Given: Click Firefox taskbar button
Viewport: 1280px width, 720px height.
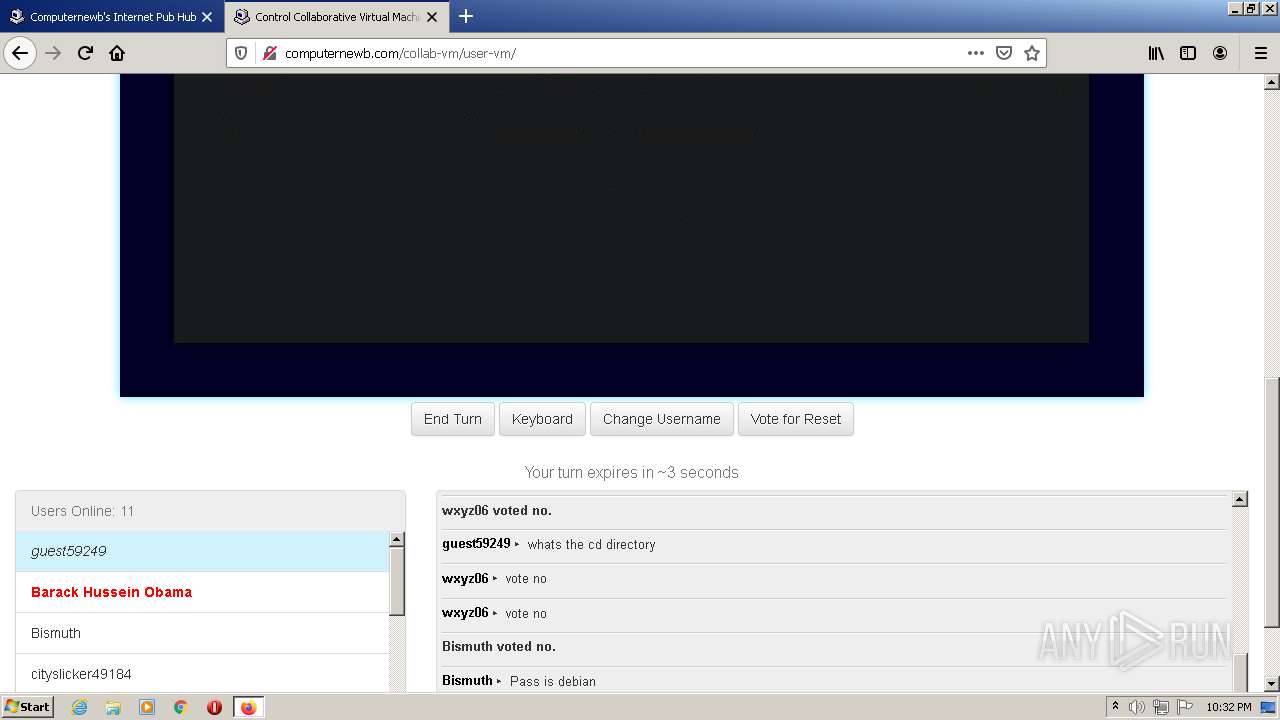Looking at the screenshot, I should 248,707.
